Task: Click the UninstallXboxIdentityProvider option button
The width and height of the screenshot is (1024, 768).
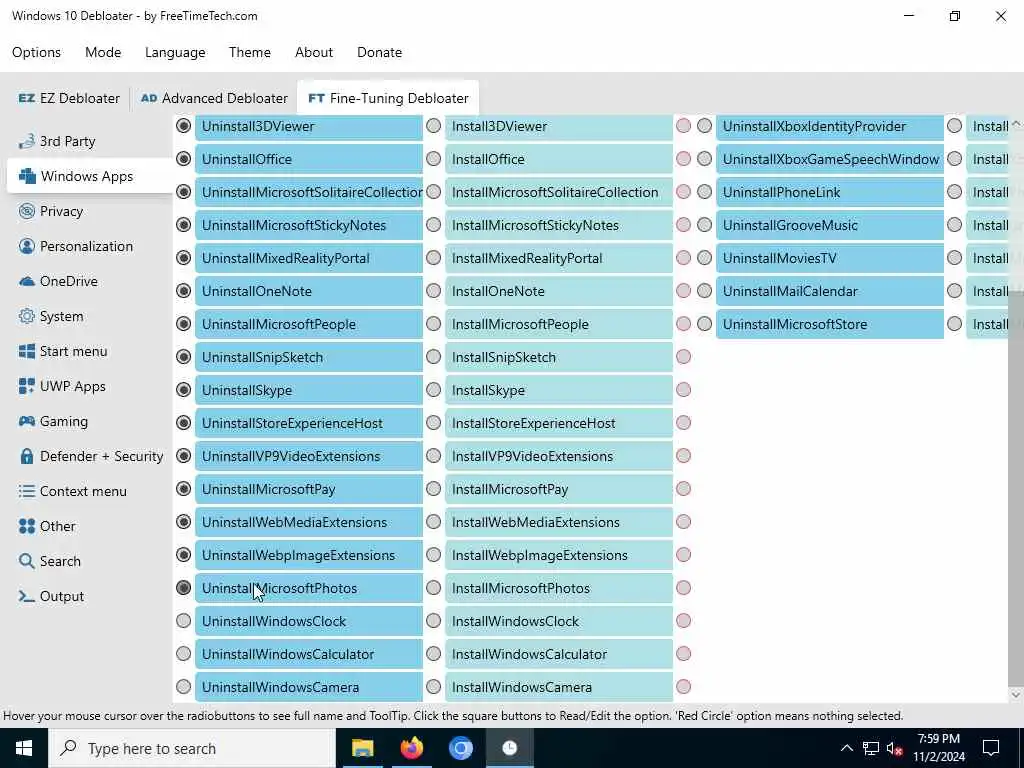Action: 830,127
